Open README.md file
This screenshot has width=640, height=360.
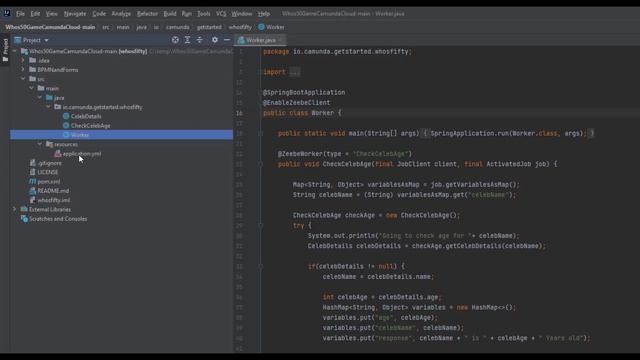[x=53, y=191]
